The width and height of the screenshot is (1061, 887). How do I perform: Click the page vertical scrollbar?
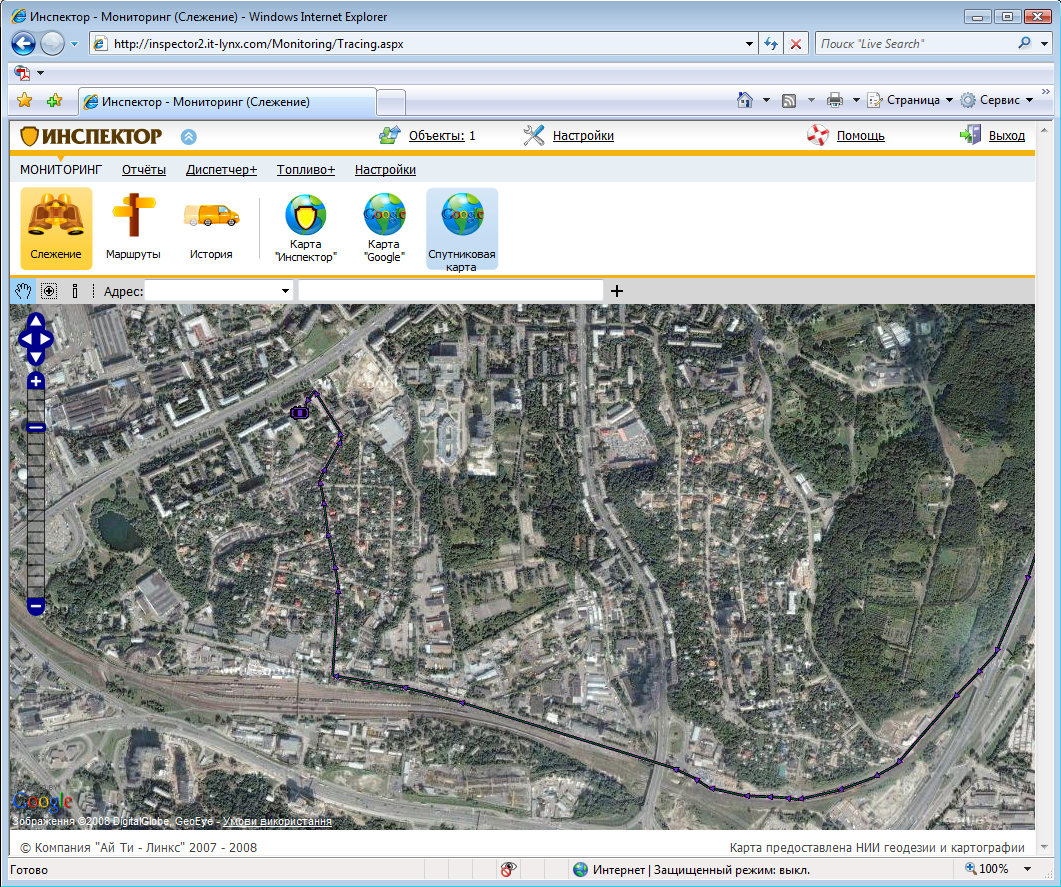point(1044,487)
